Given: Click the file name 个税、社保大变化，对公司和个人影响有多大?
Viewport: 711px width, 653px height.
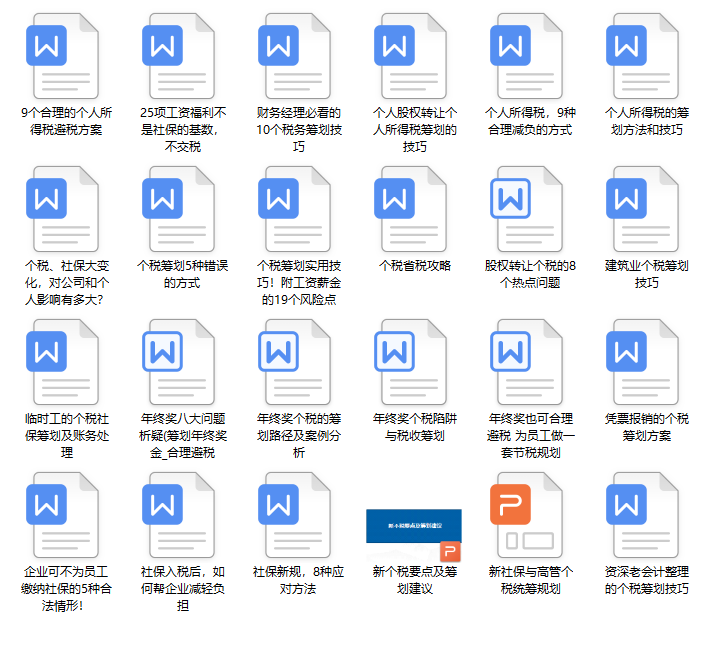Looking at the screenshot, I should pos(66,283).
